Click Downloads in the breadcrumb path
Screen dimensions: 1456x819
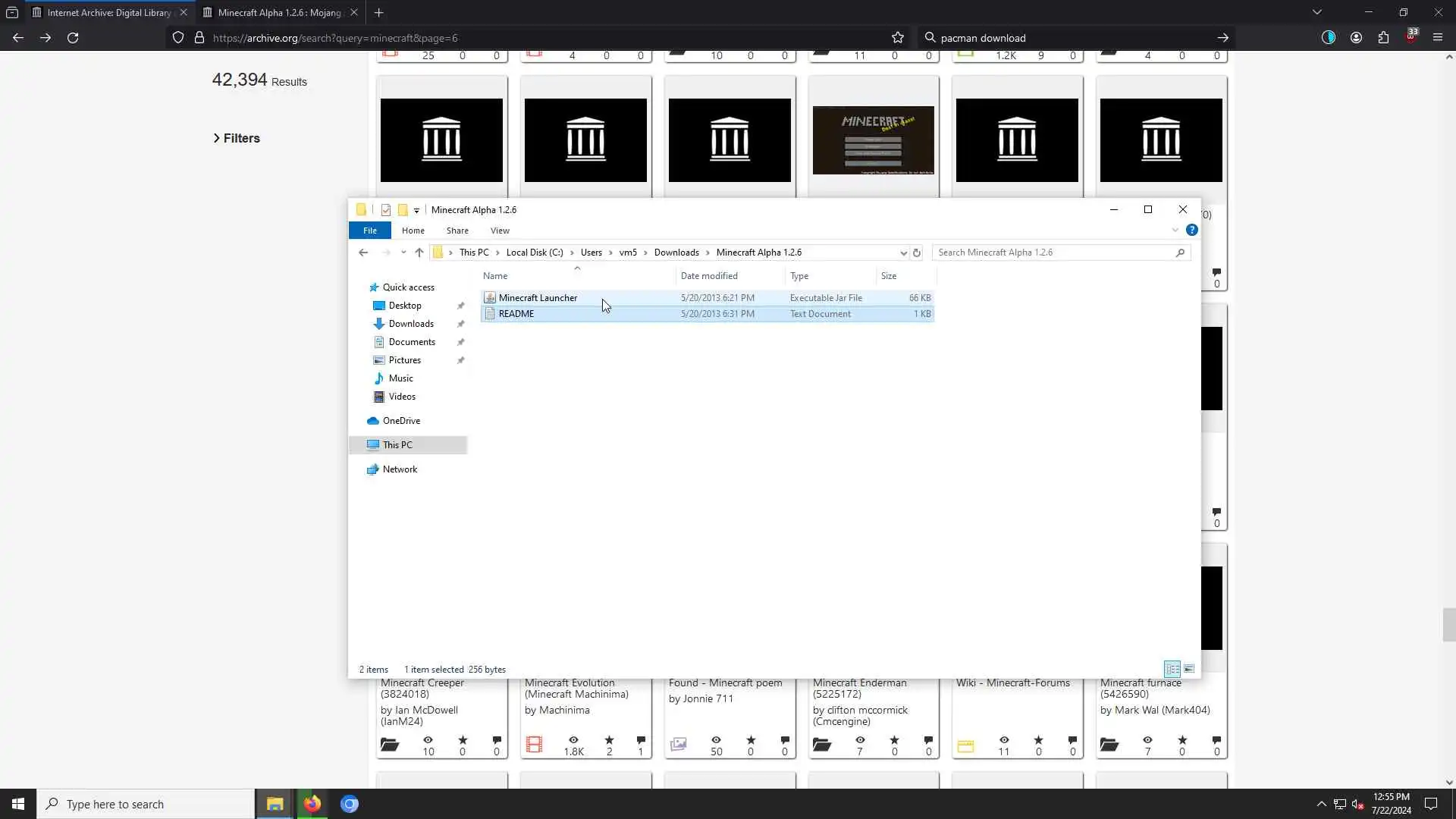(676, 253)
